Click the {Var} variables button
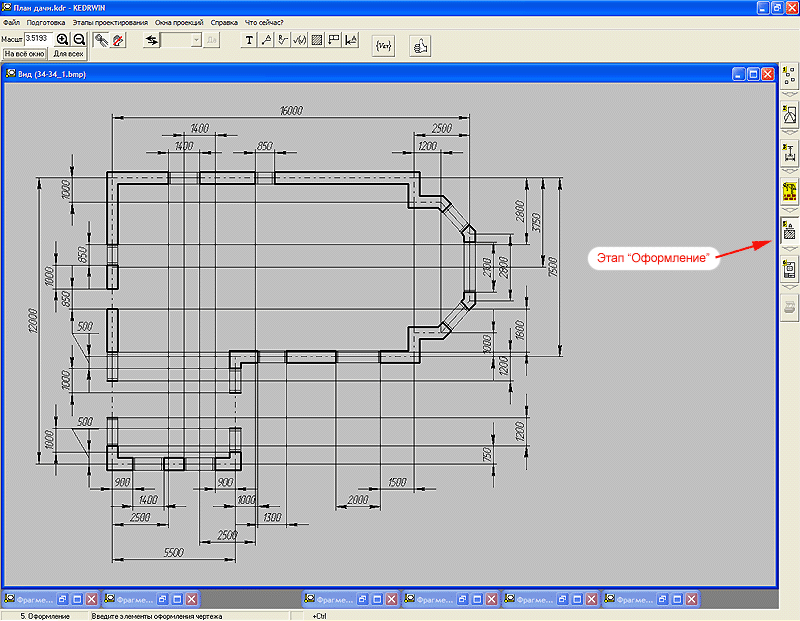The image size is (800, 621). [x=383, y=46]
